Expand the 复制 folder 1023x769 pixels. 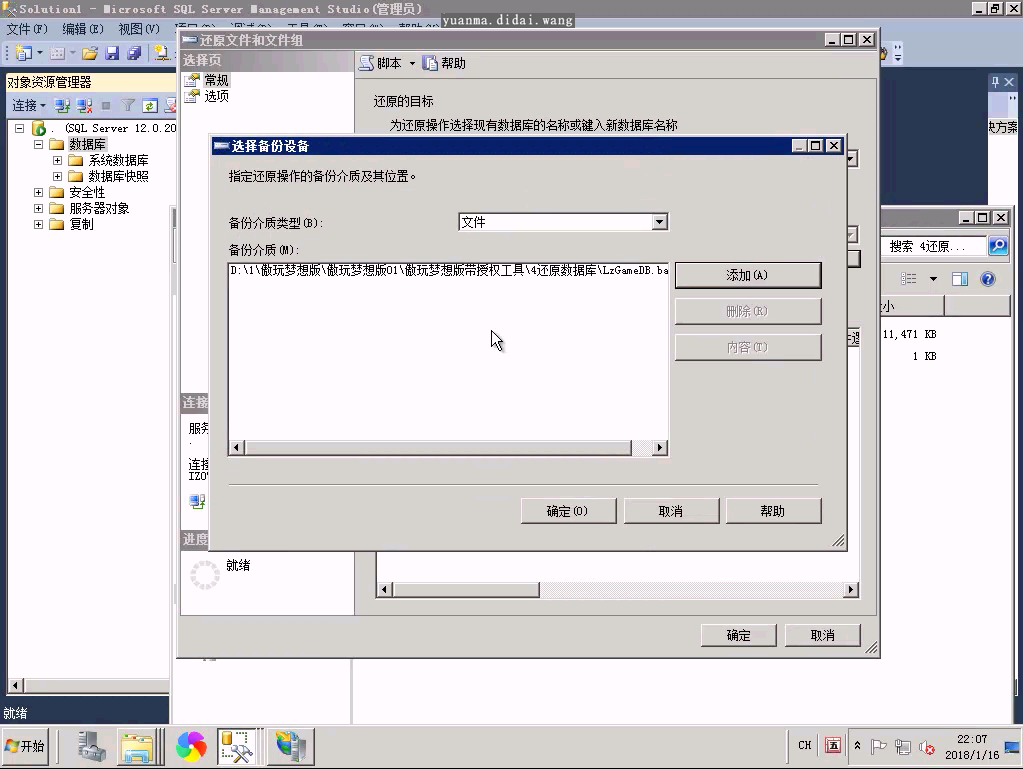pyautogui.click(x=38, y=224)
